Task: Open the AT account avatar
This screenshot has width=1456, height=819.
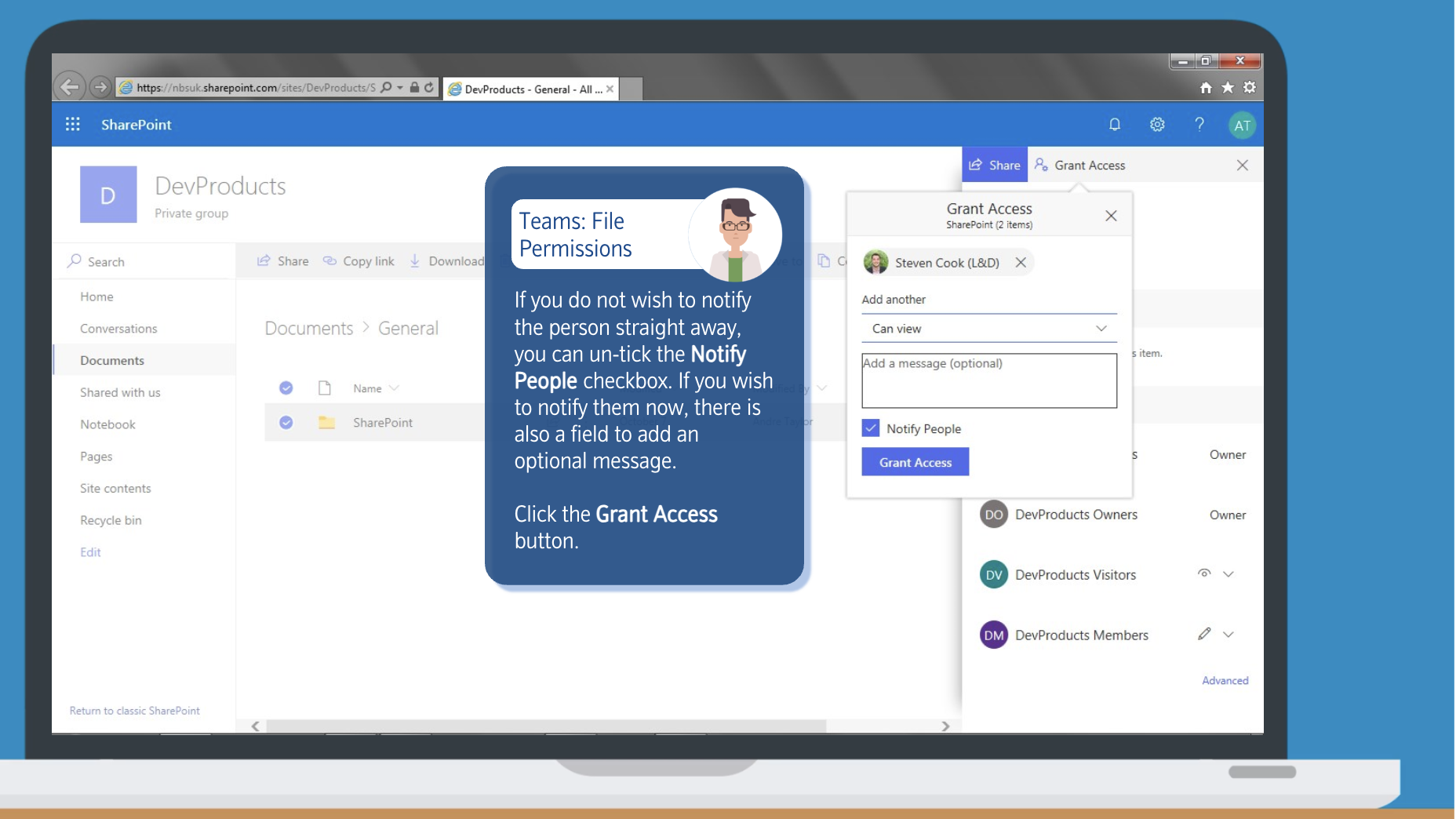Action: (1241, 126)
